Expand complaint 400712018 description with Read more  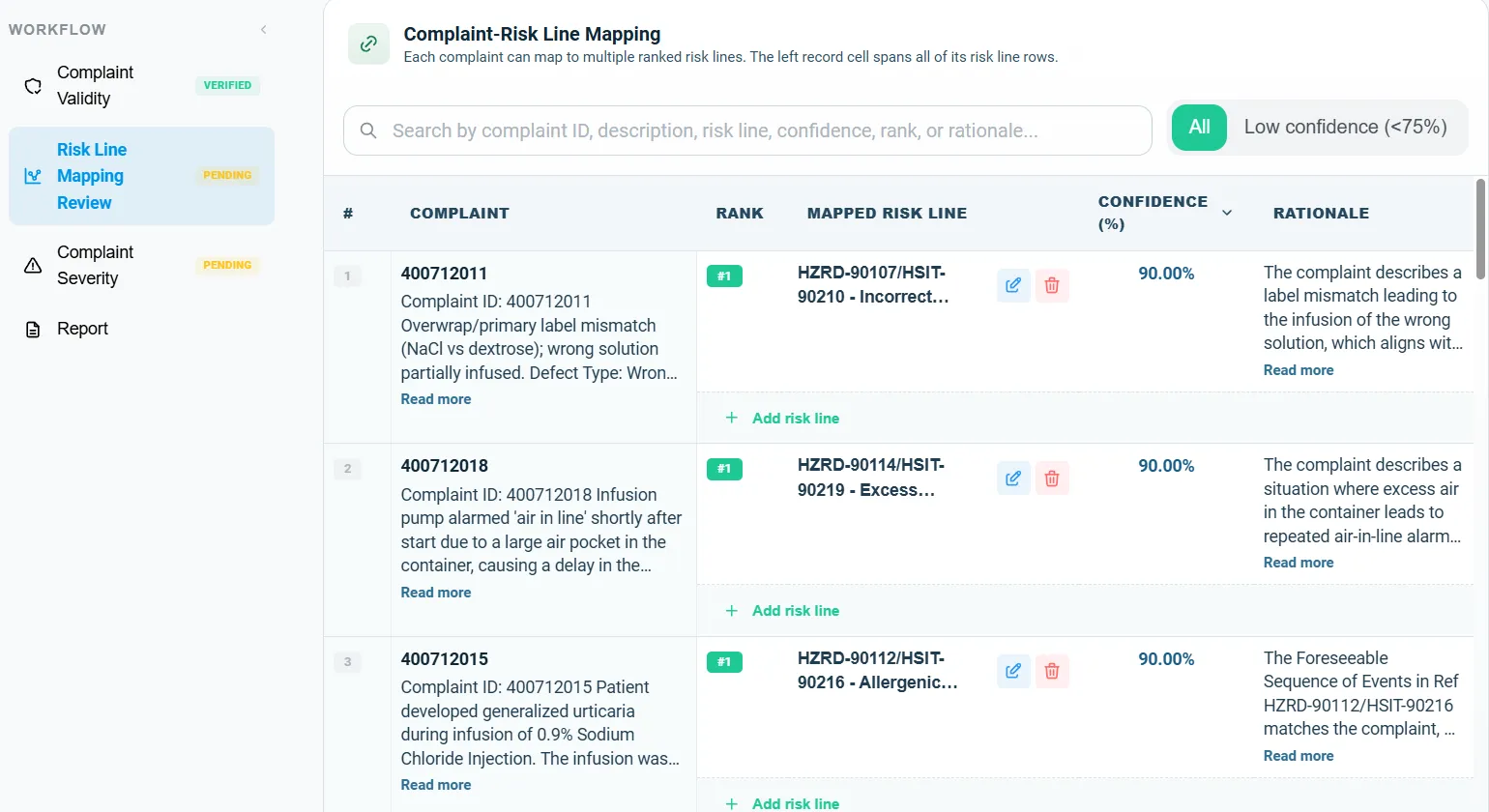pos(436,593)
